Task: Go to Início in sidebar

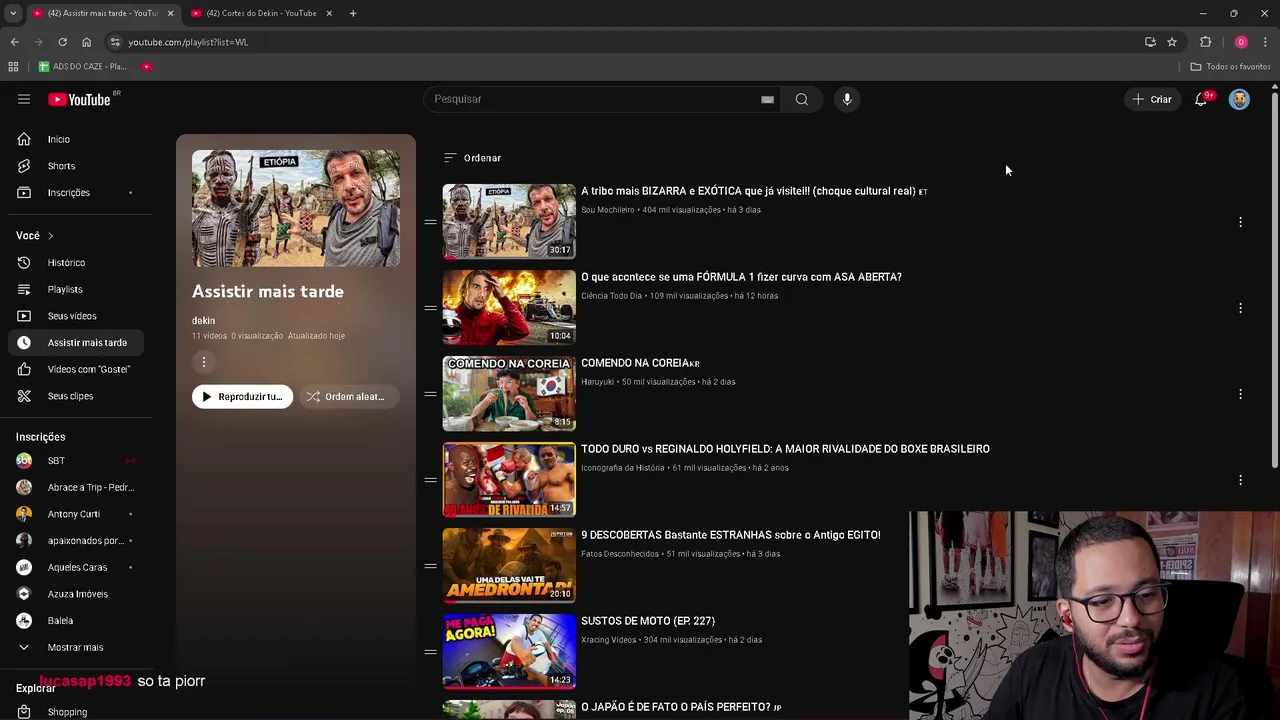Action: [x=77, y=139]
